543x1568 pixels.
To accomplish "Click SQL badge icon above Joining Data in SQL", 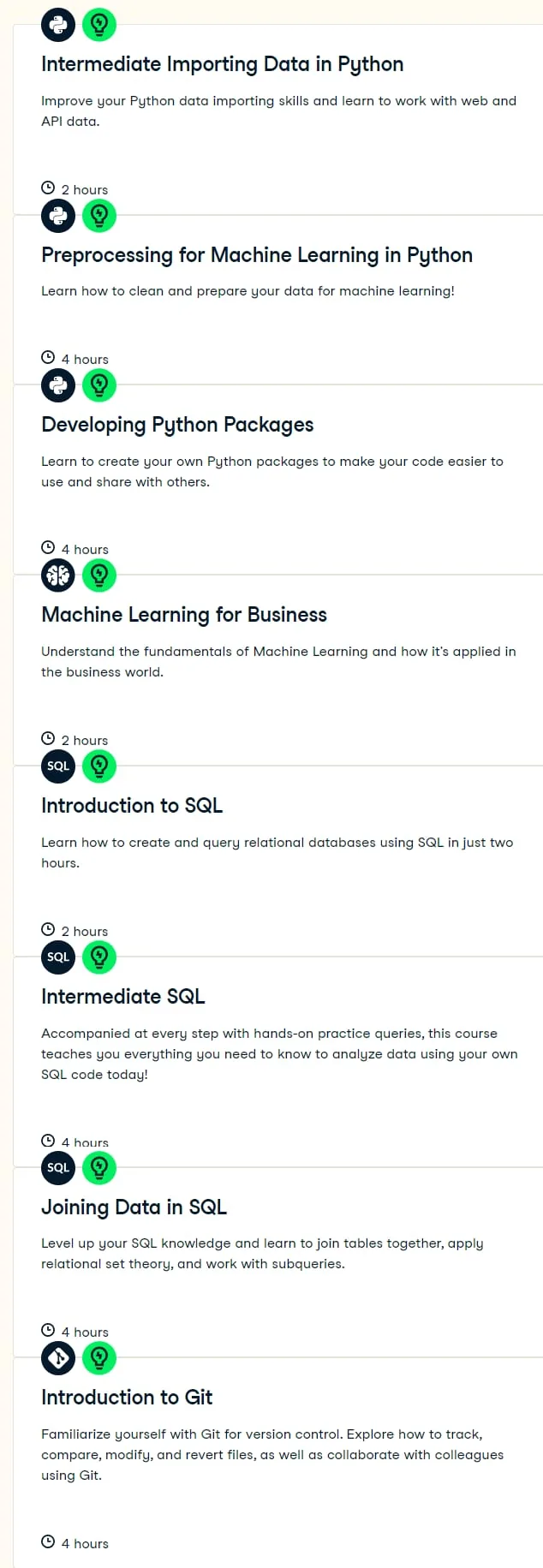I will [58, 1167].
